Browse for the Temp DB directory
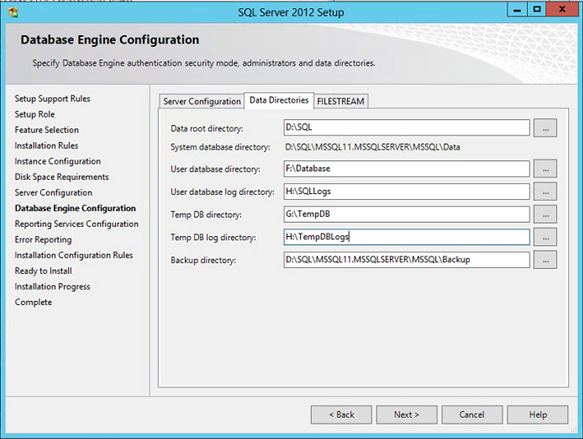 pyautogui.click(x=545, y=214)
